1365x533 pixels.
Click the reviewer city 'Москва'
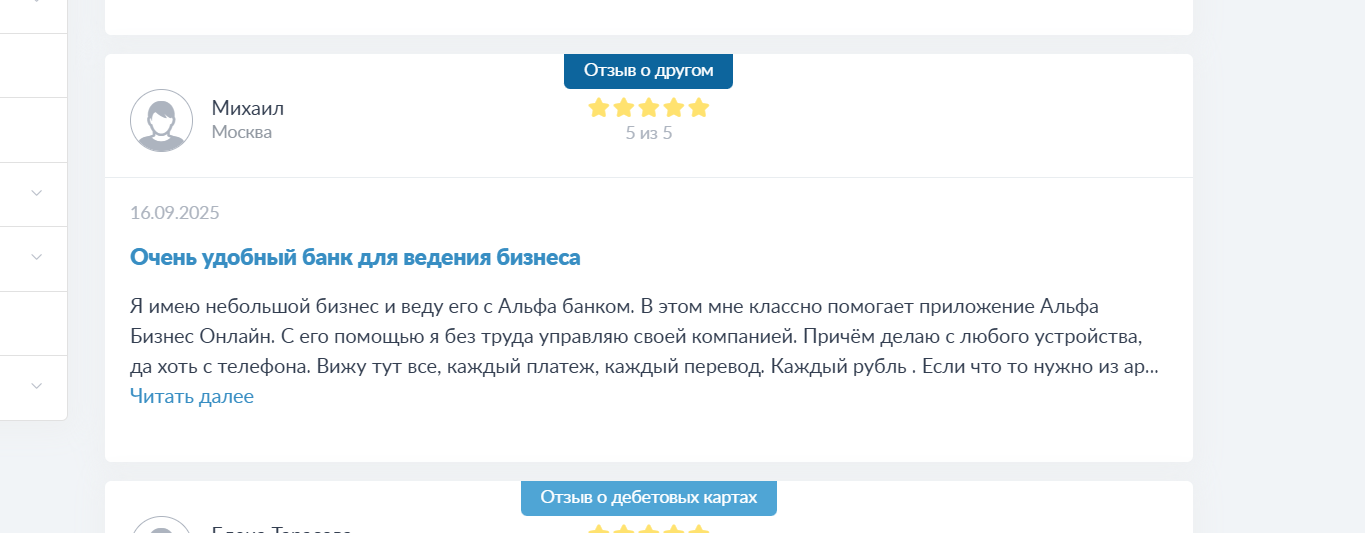coord(242,132)
